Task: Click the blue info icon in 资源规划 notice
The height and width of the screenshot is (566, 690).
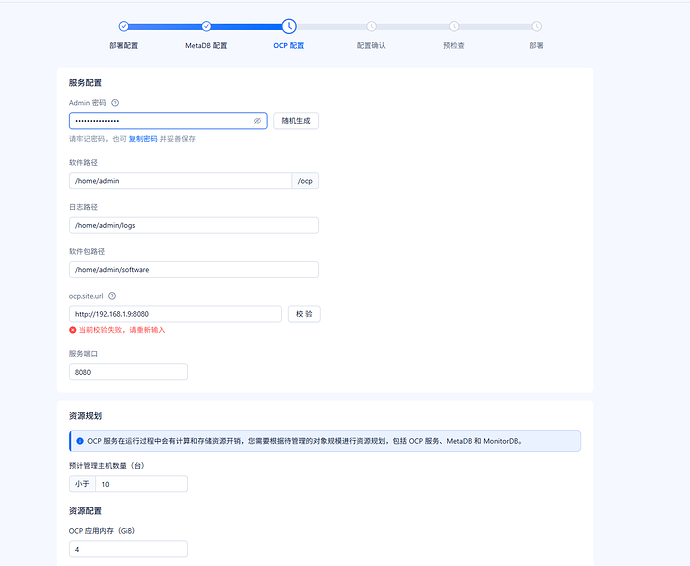Action: click(80, 441)
